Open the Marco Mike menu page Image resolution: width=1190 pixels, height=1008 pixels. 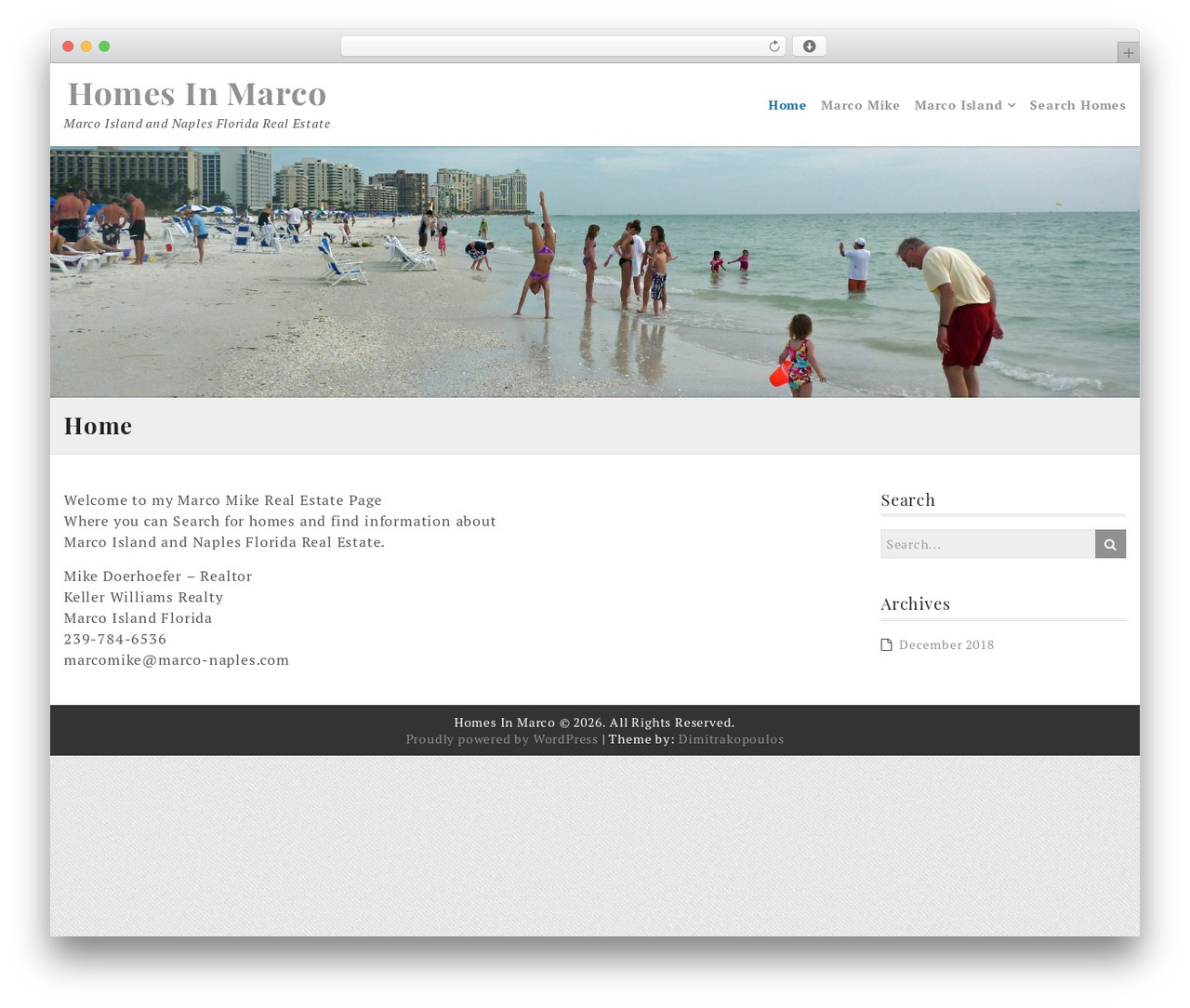[860, 105]
